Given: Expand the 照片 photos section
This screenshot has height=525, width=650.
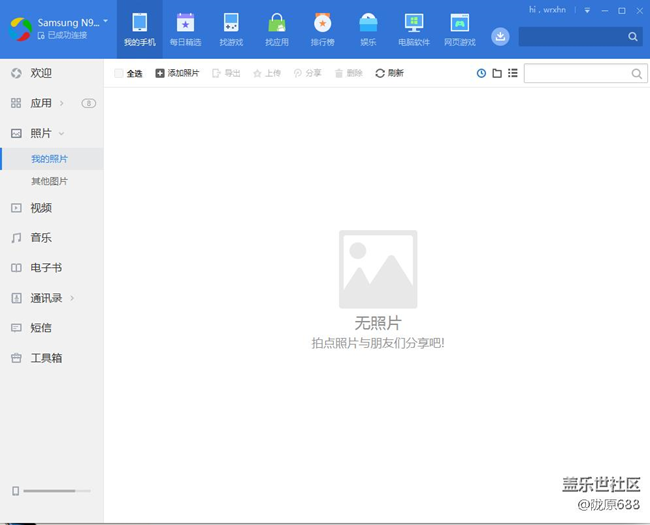Looking at the screenshot, I should tap(41, 133).
